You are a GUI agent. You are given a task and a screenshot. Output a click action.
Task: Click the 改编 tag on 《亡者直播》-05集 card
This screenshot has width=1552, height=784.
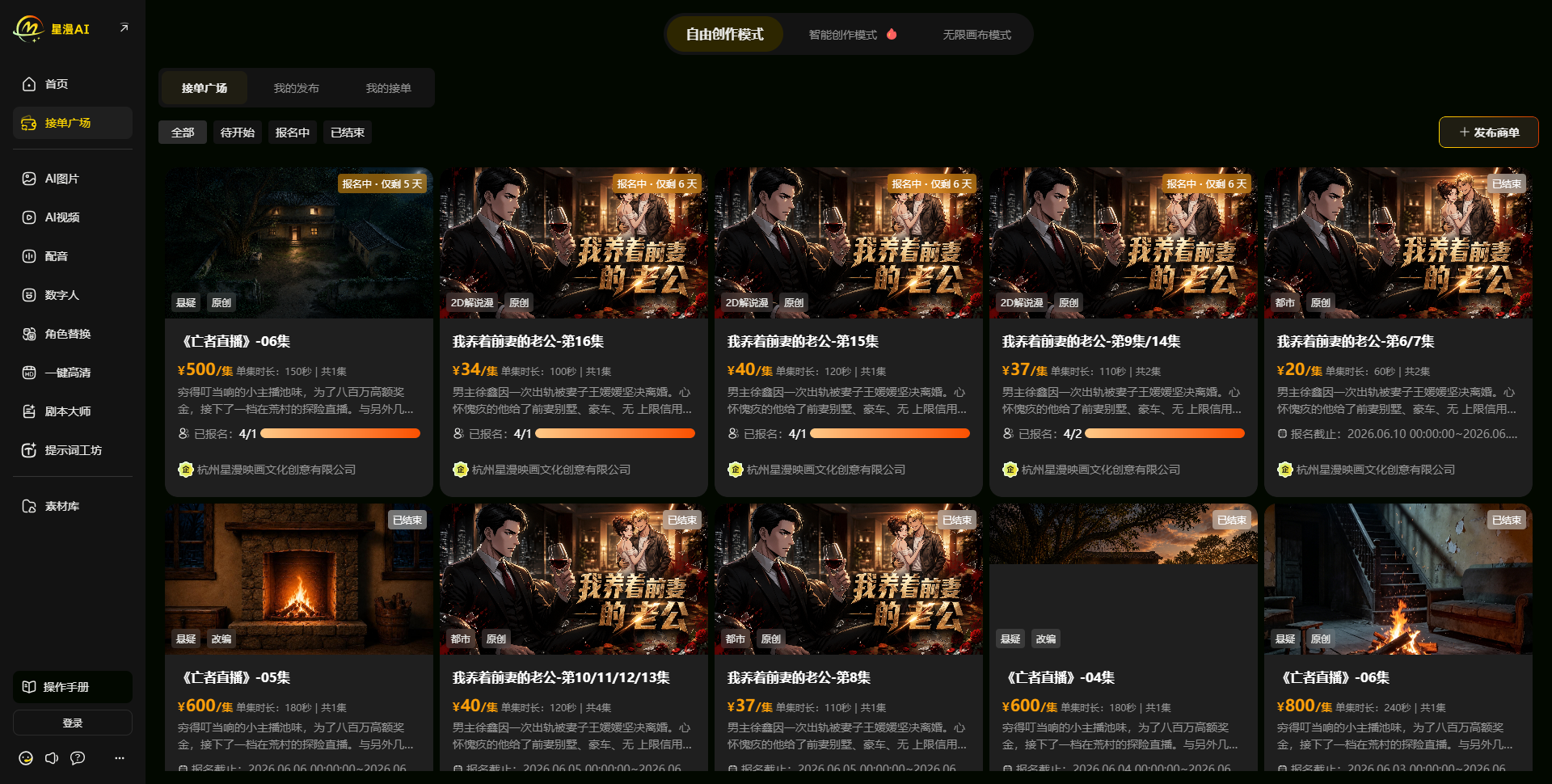point(221,639)
